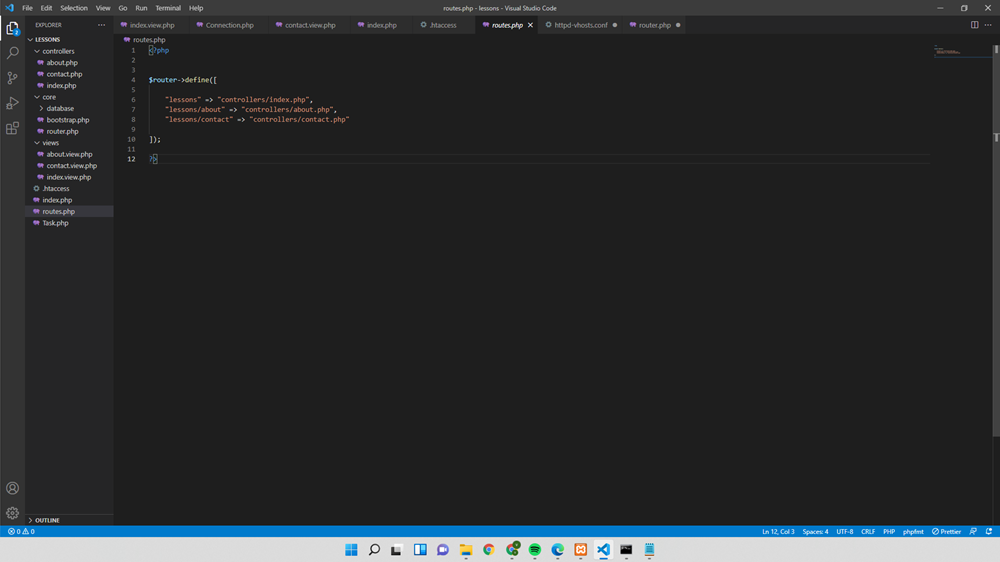Change end of line sequence CRLF
1000x562 pixels.
[x=868, y=531]
